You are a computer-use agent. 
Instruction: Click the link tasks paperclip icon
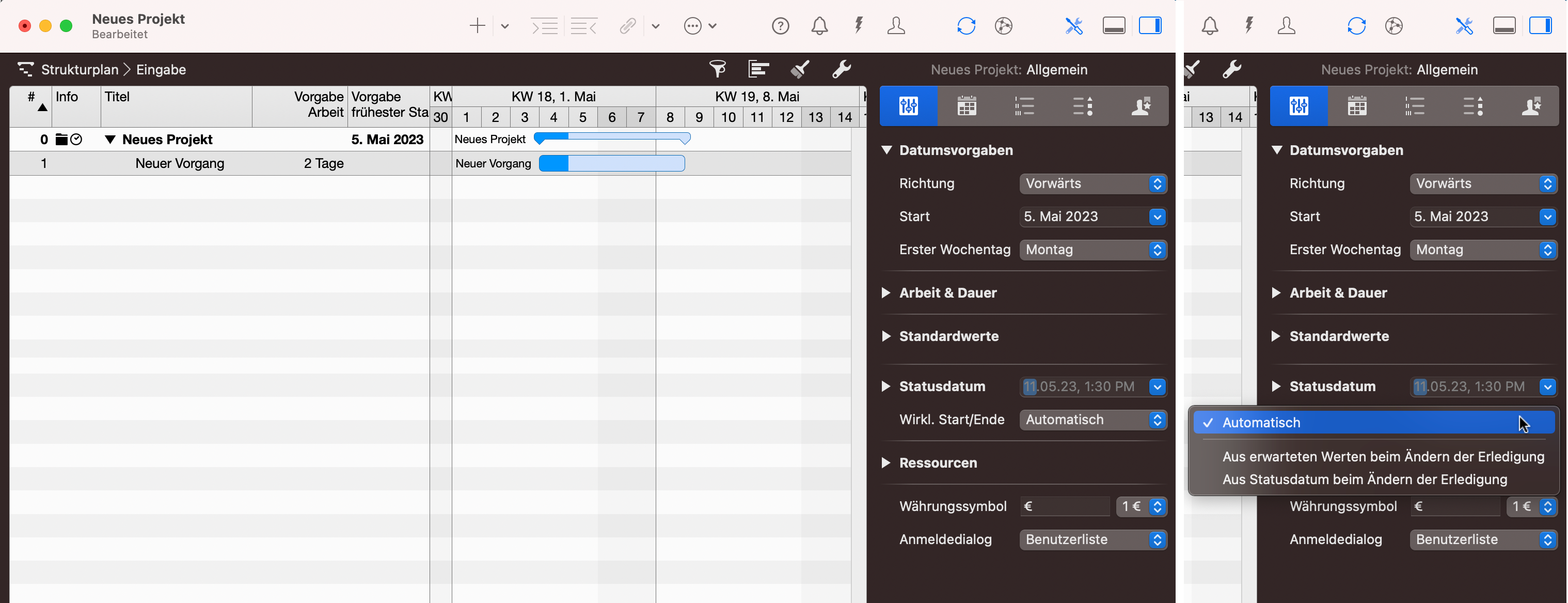coord(628,26)
